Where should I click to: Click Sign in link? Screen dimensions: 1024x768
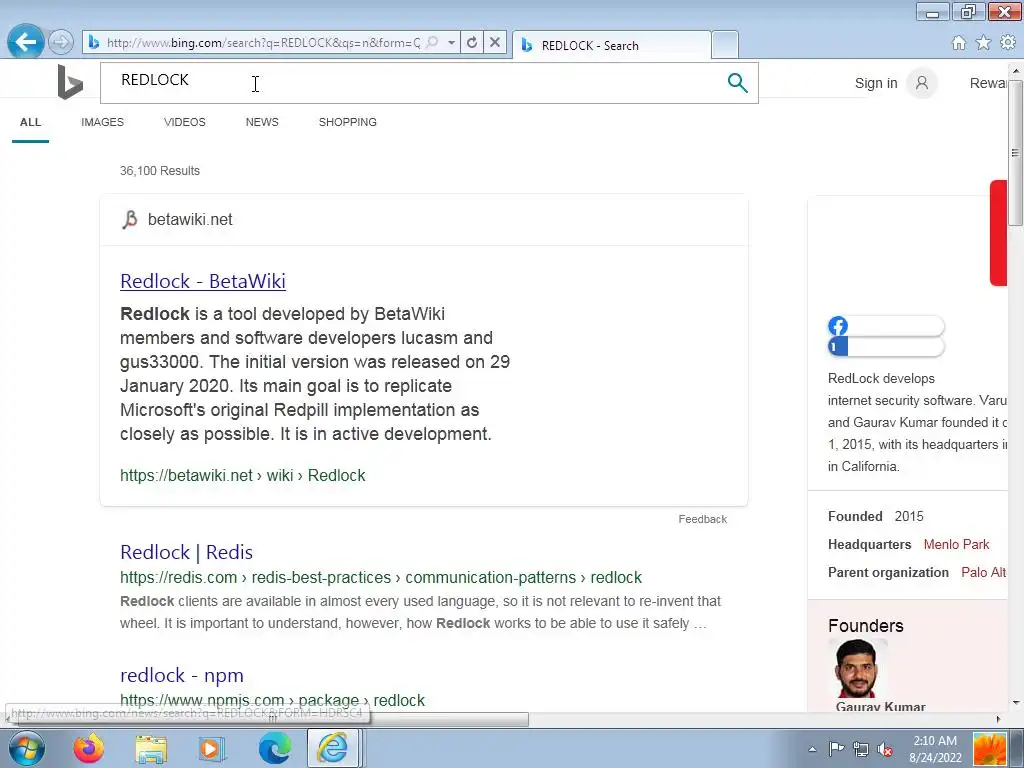(x=876, y=83)
